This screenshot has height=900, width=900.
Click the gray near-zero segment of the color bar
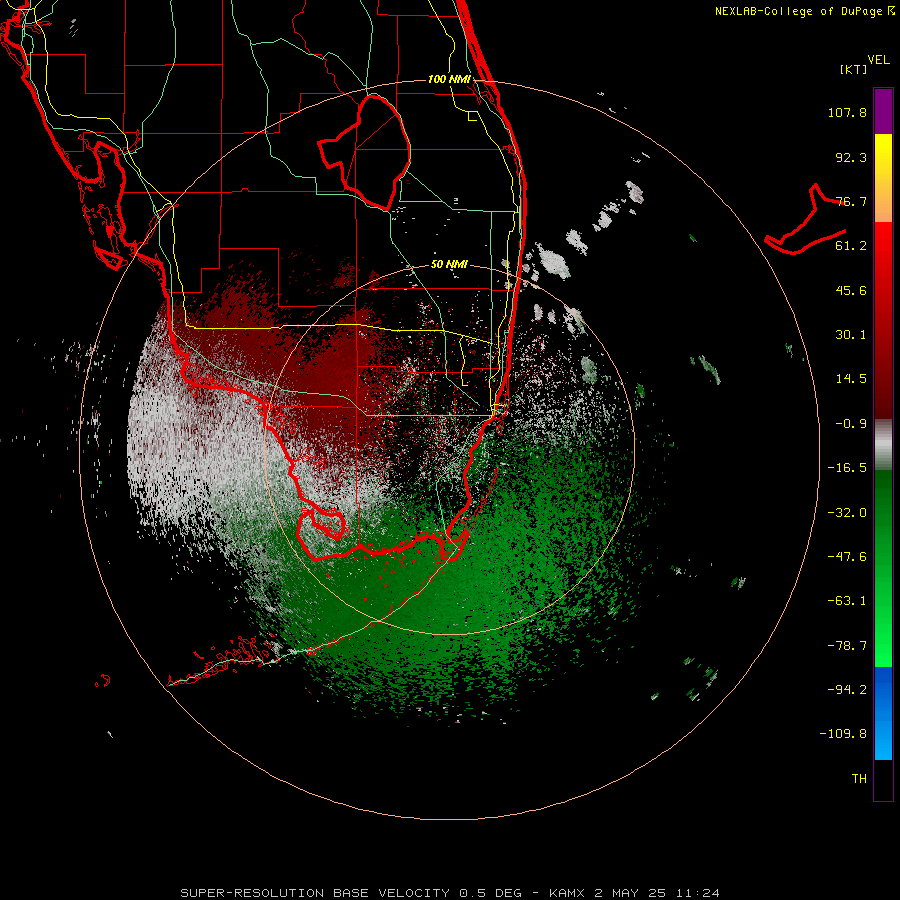coord(883,445)
